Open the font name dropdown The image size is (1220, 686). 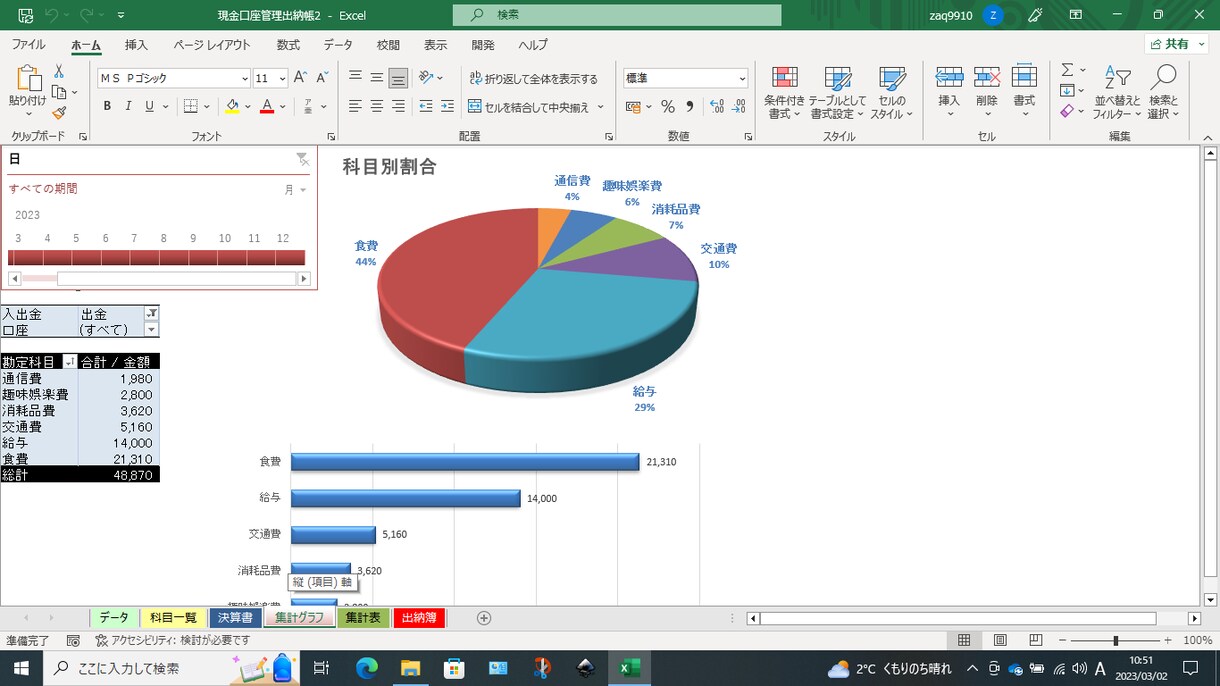tap(245, 78)
